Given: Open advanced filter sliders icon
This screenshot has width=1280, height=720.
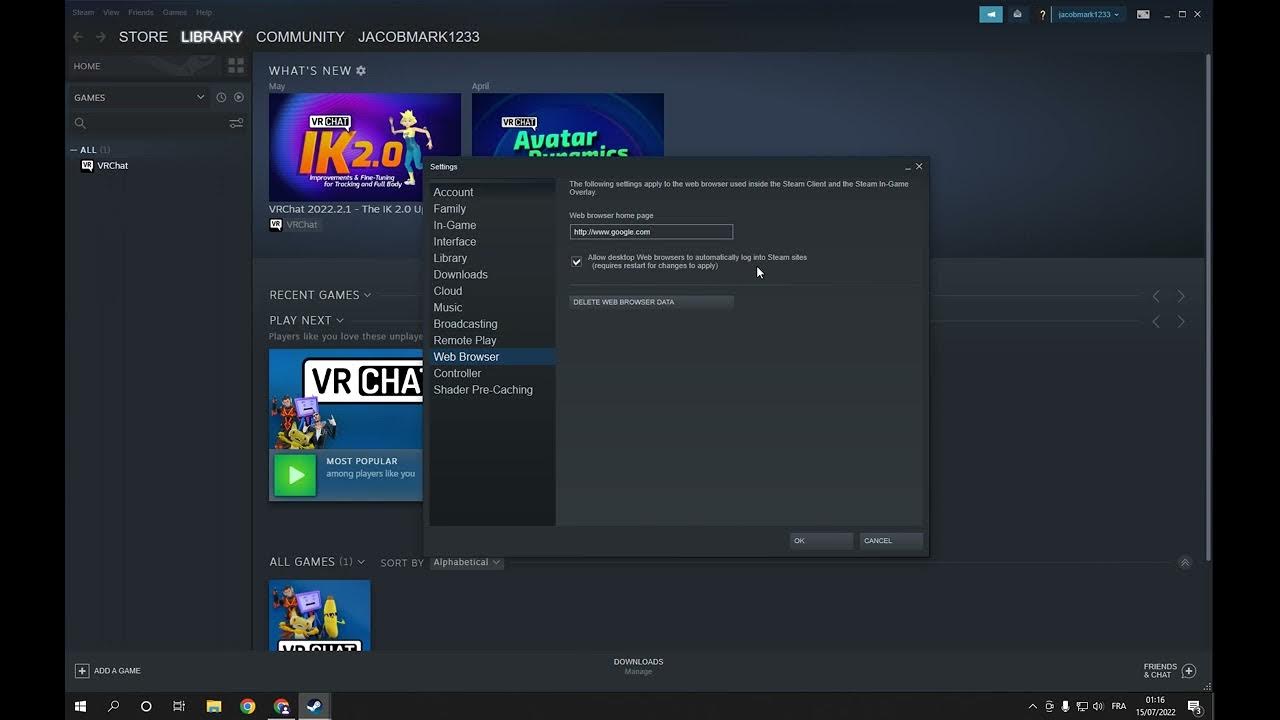Looking at the screenshot, I should [x=236, y=123].
